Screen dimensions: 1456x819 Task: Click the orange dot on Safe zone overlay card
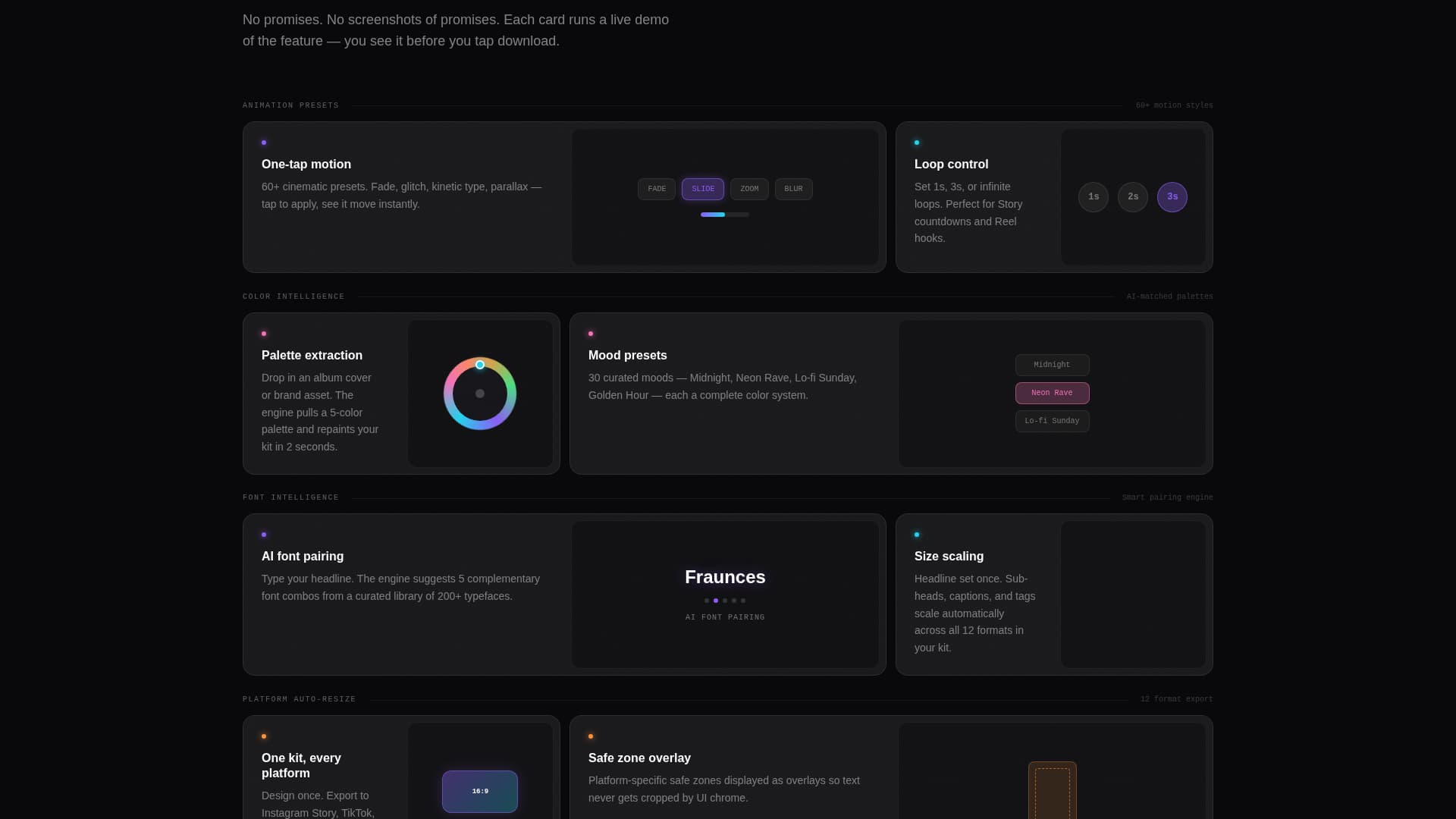(591, 736)
